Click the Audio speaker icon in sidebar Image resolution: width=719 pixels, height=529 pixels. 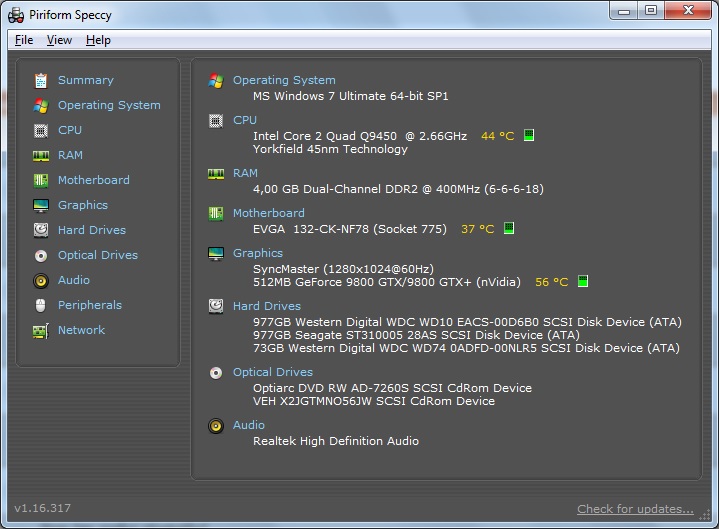41,280
